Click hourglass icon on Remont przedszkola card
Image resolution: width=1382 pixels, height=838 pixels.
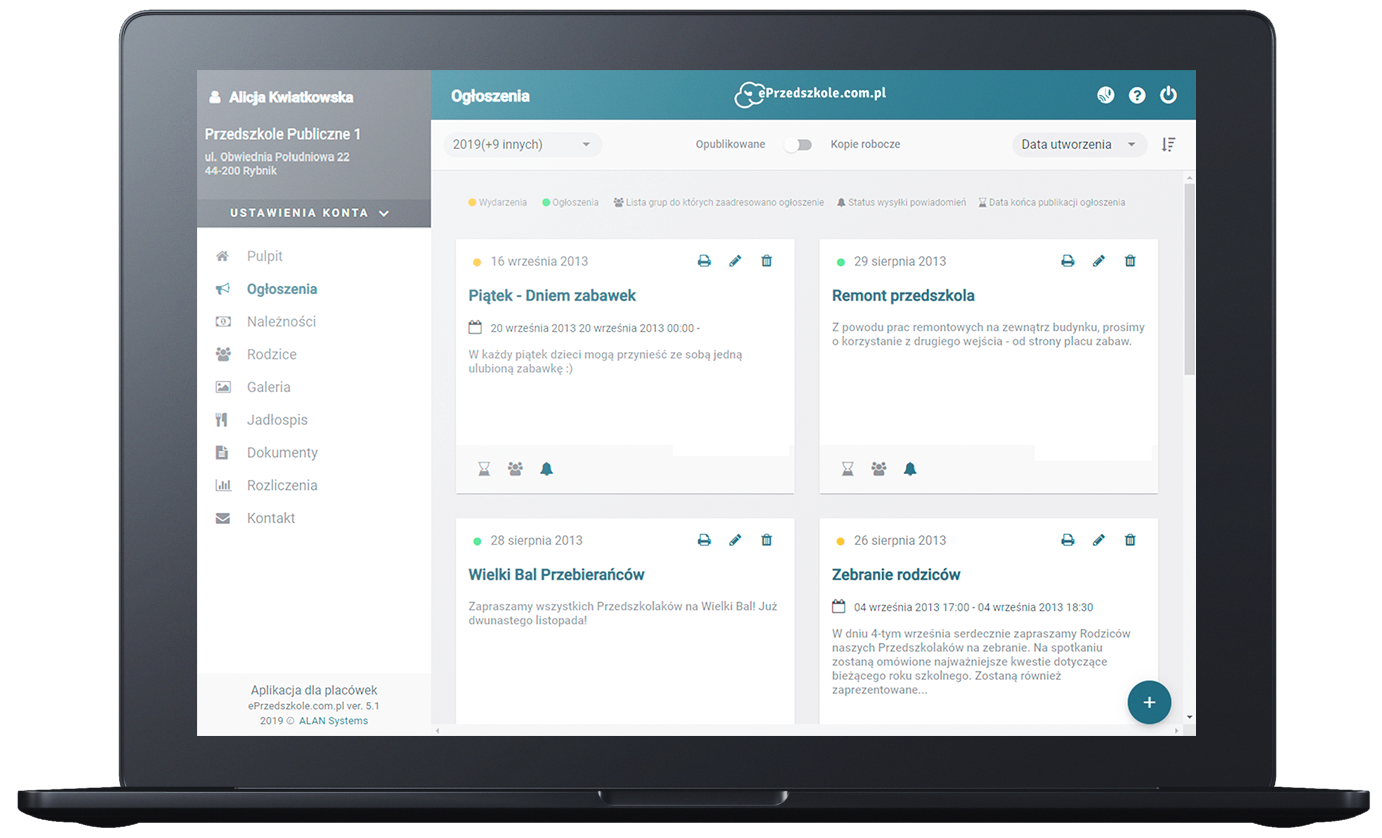point(848,468)
